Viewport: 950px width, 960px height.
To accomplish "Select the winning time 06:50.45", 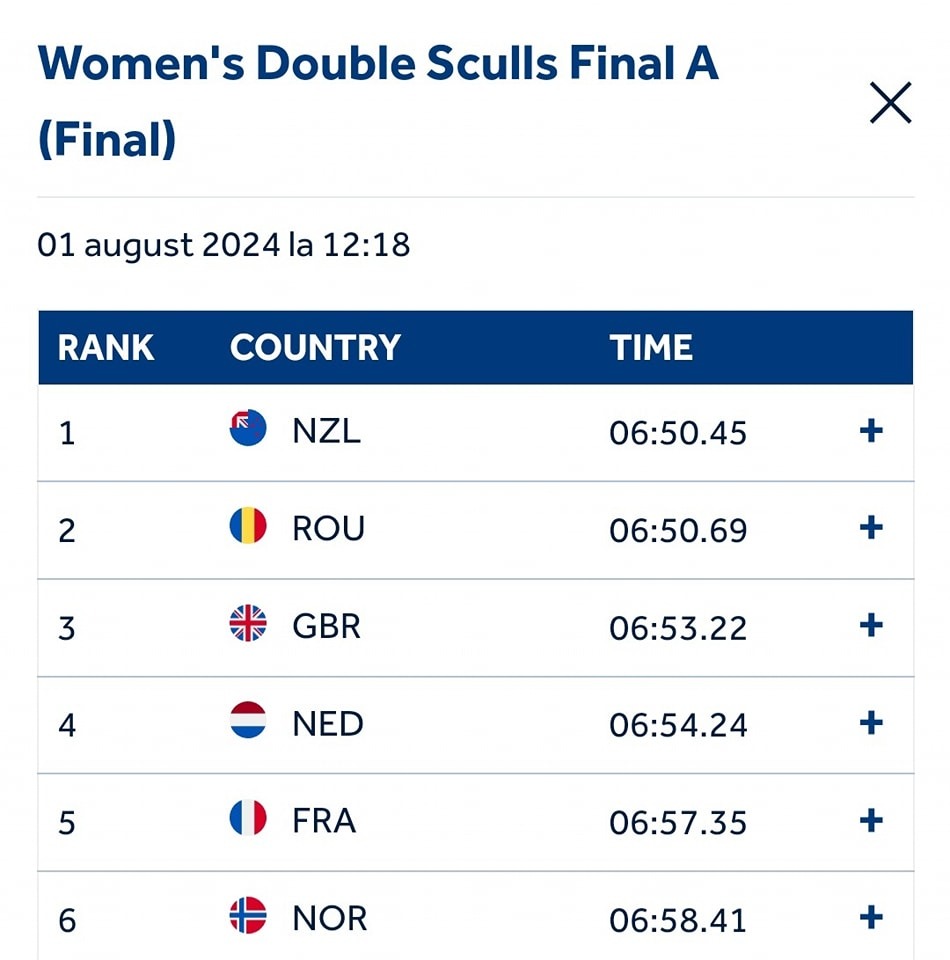I will click(x=678, y=433).
